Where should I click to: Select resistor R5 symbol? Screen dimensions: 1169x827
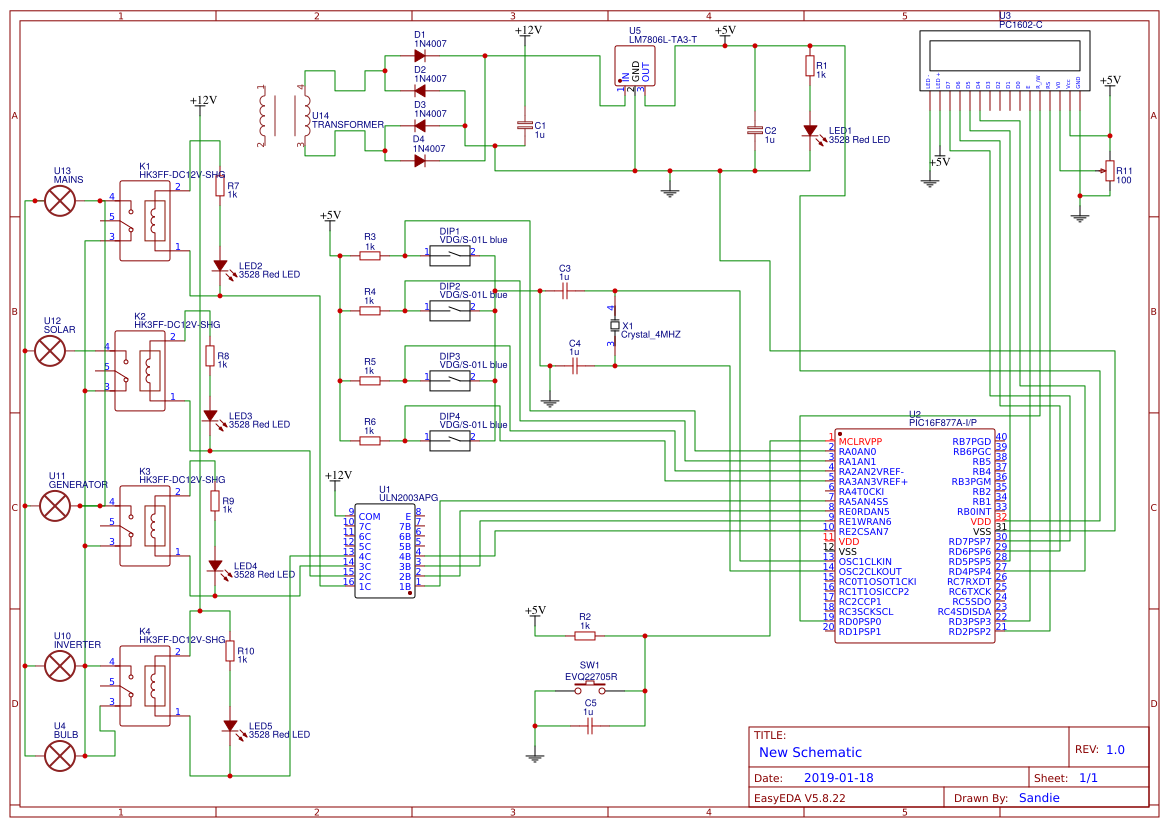coord(371,381)
